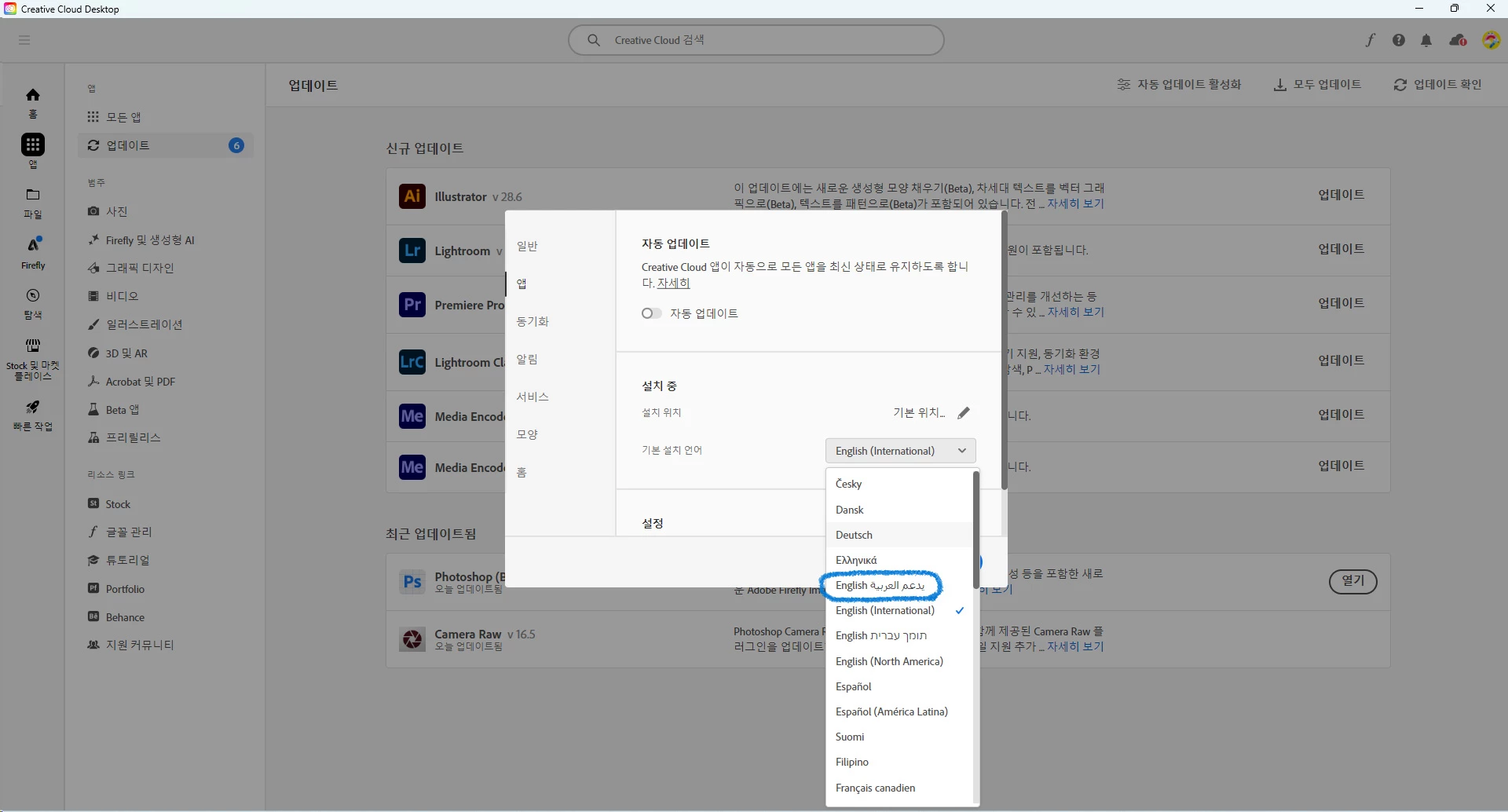Select Español from the language list
The height and width of the screenshot is (812, 1508).
click(x=899, y=686)
